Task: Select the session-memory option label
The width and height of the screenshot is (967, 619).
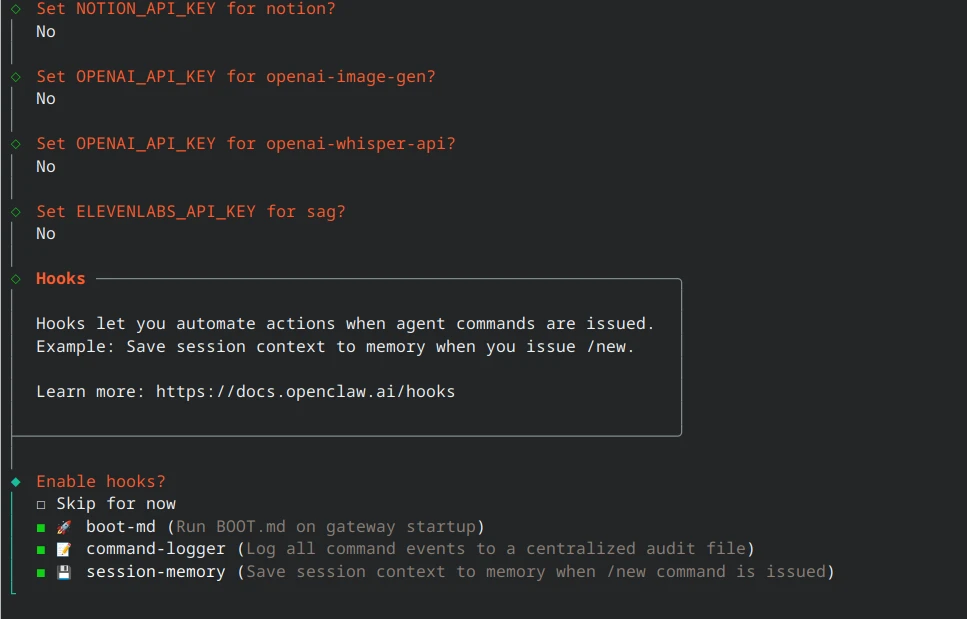Action: (156, 572)
